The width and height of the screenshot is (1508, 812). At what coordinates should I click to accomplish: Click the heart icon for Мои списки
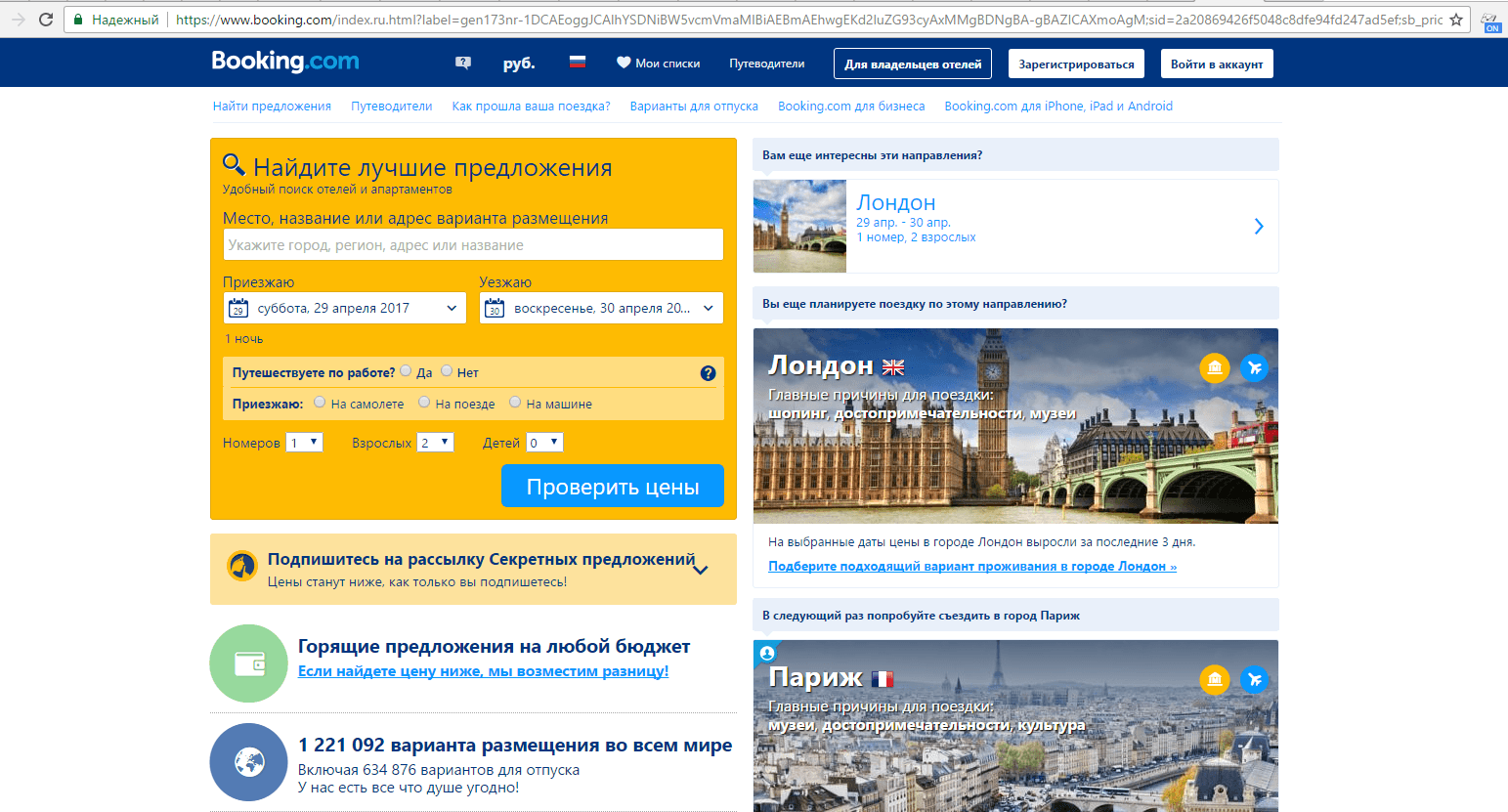coord(624,63)
